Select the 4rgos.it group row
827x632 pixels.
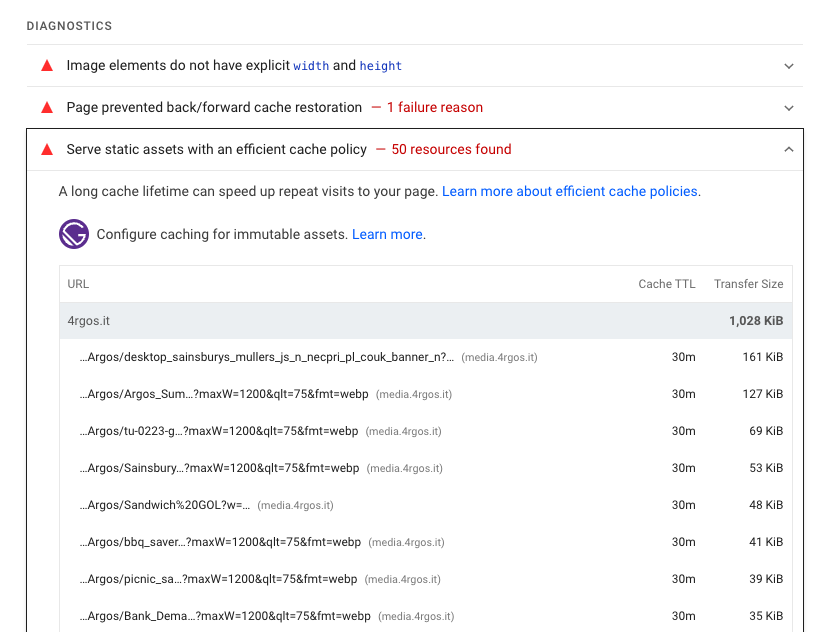[x=426, y=321]
